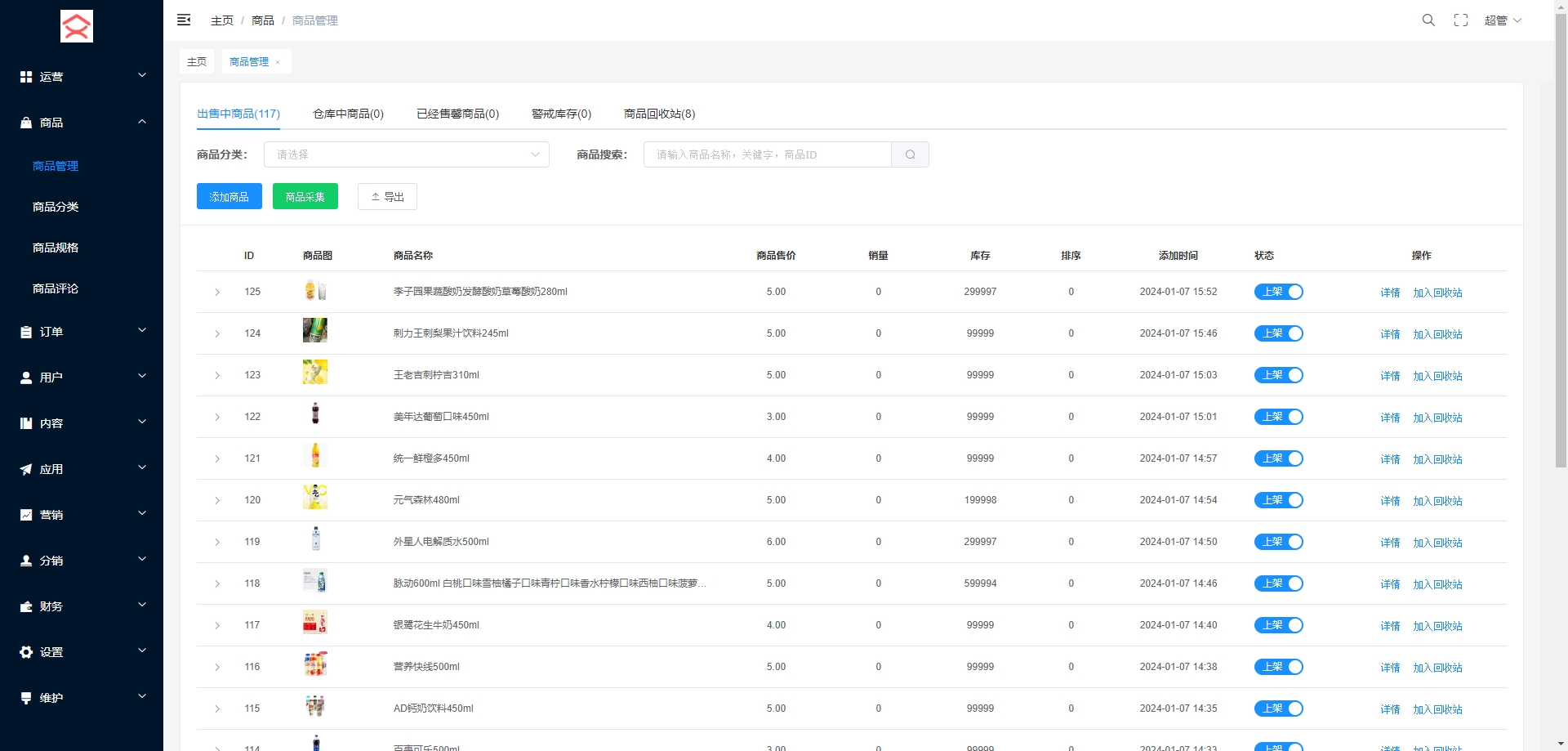
Task: Click the 财务 wallet icon in sidebar
Action: [x=26, y=606]
